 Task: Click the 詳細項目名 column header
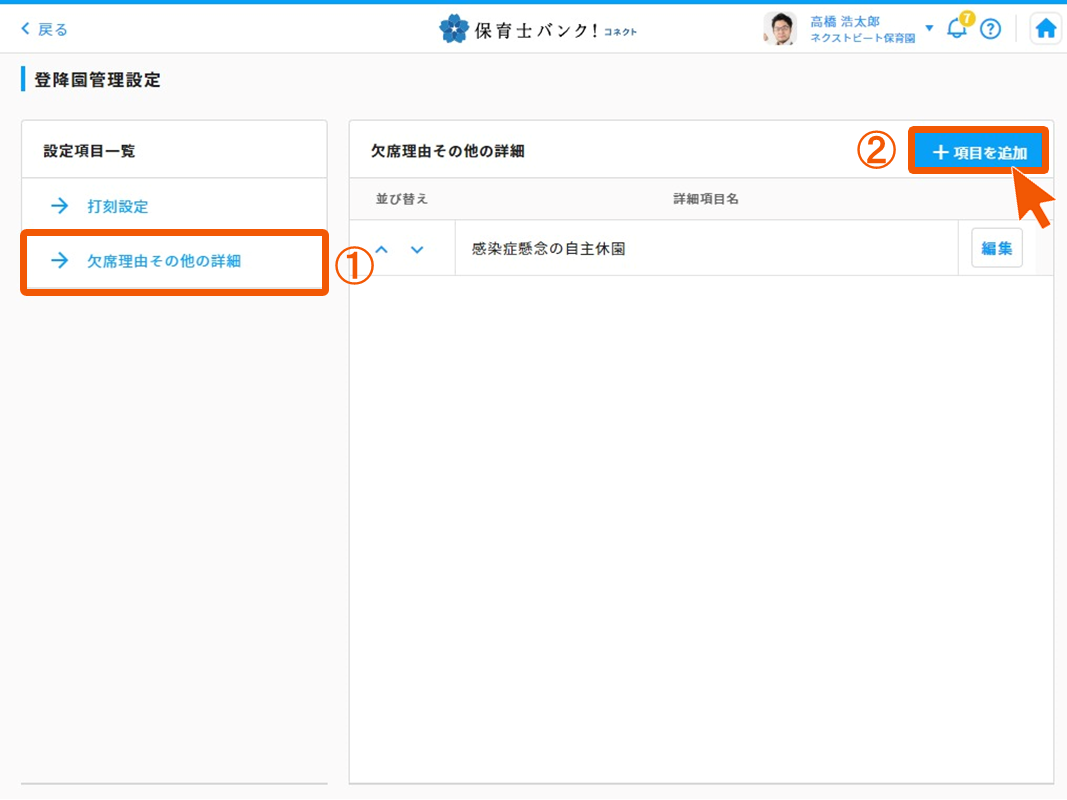tap(705, 199)
